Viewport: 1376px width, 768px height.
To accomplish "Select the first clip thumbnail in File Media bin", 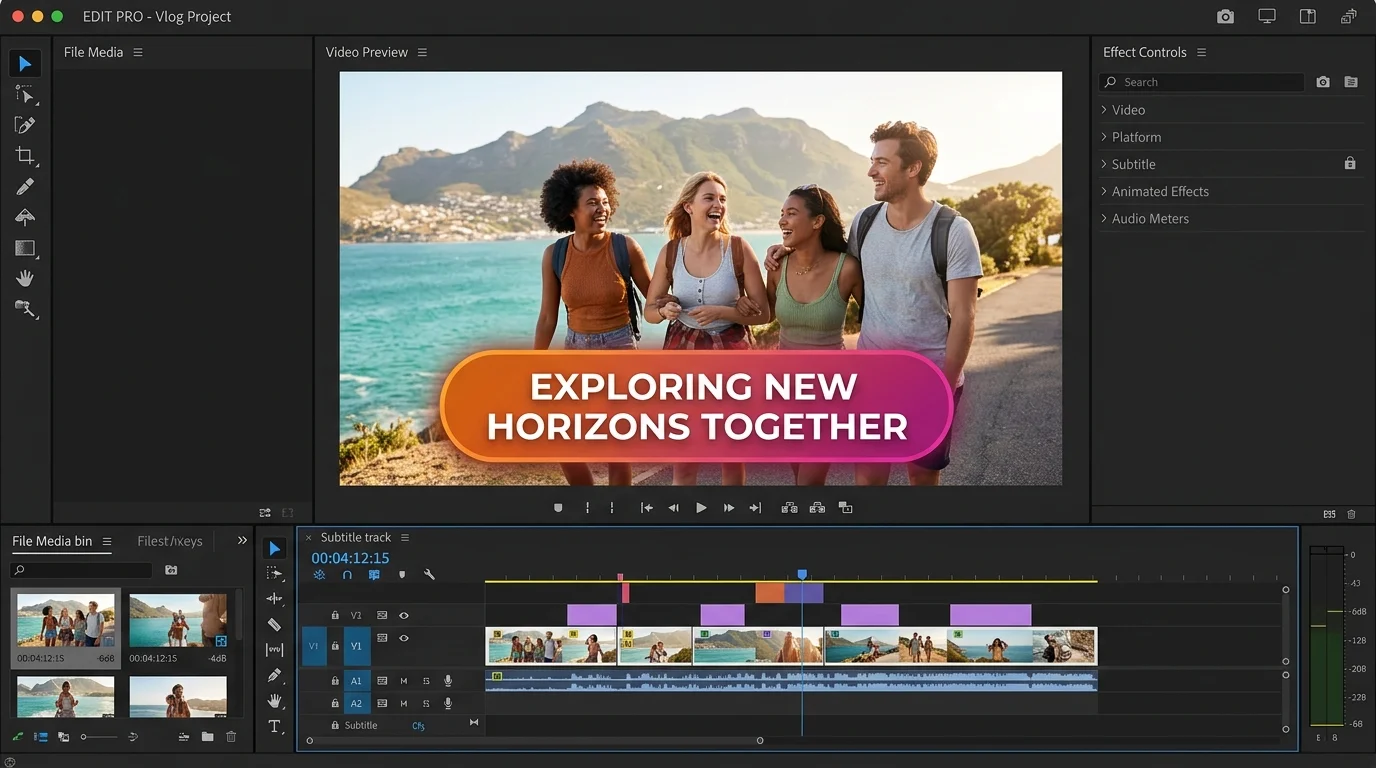I will click(x=65, y=620).
